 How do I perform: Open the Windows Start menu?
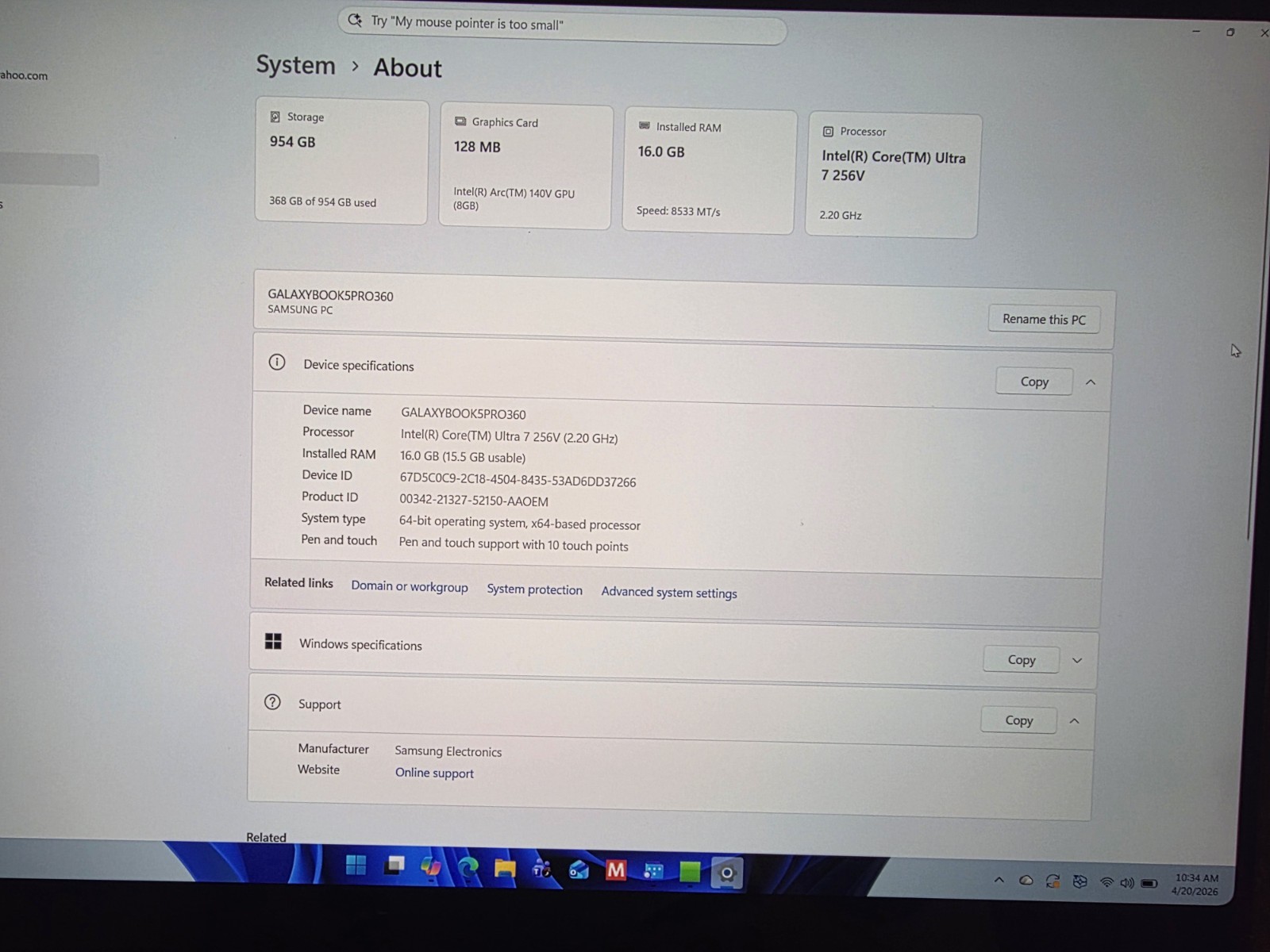[356, 866]
